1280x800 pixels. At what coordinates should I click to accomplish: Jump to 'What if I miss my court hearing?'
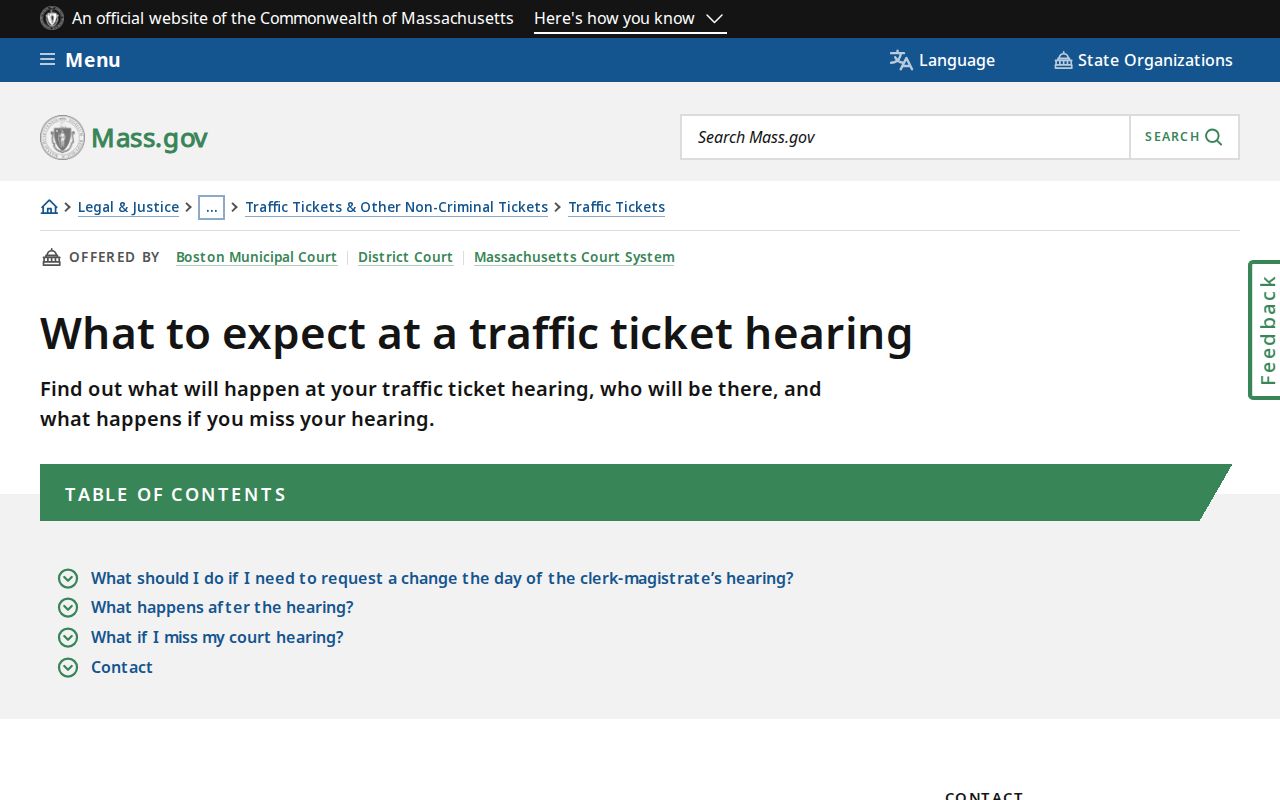pyautogui.click(x=217, y=637)
